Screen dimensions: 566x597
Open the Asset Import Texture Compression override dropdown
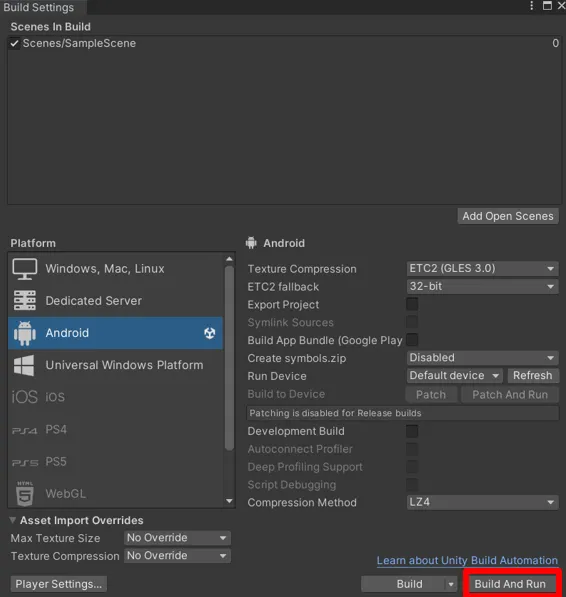point(177,556)
